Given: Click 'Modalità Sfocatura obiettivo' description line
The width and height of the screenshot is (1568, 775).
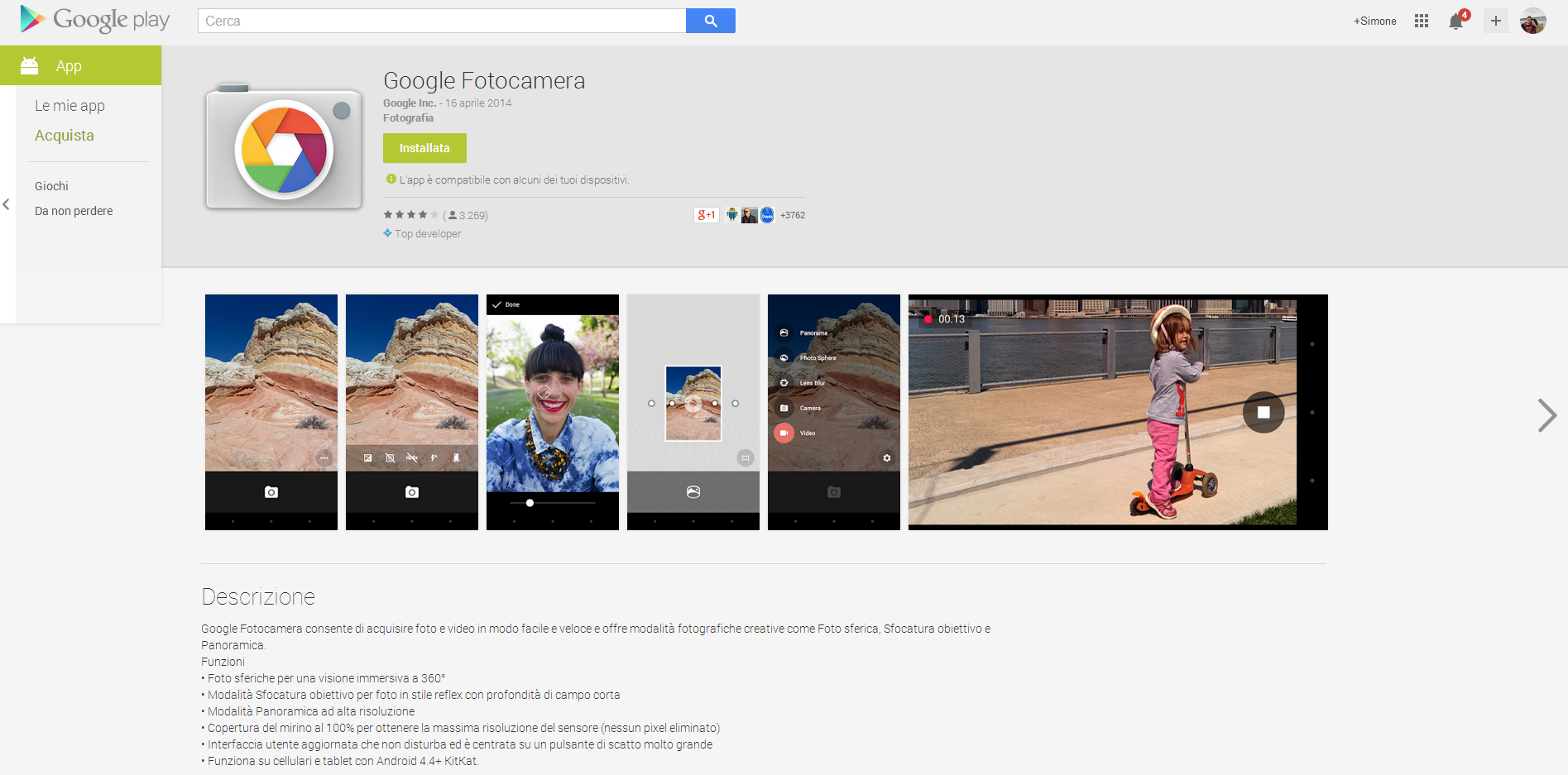Looking at the screenshot, I should click(410, 695).
